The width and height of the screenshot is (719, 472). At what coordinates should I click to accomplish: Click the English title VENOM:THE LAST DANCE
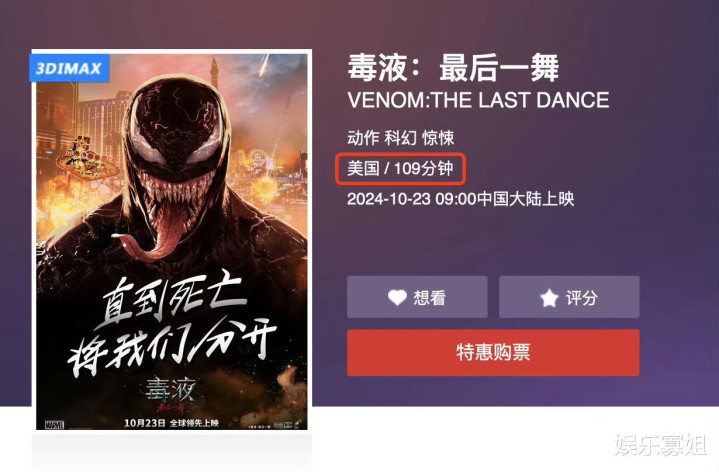478,100
